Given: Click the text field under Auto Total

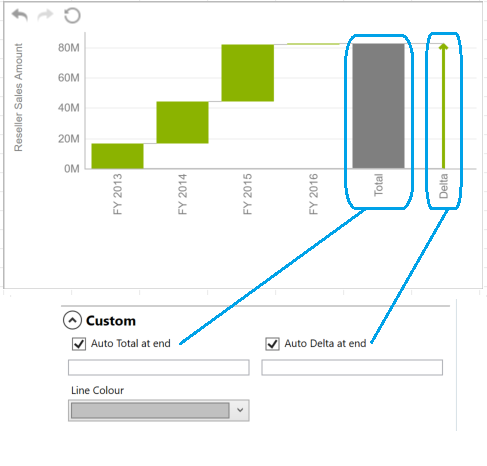Looking at the screenshot, I should [159, 367].
